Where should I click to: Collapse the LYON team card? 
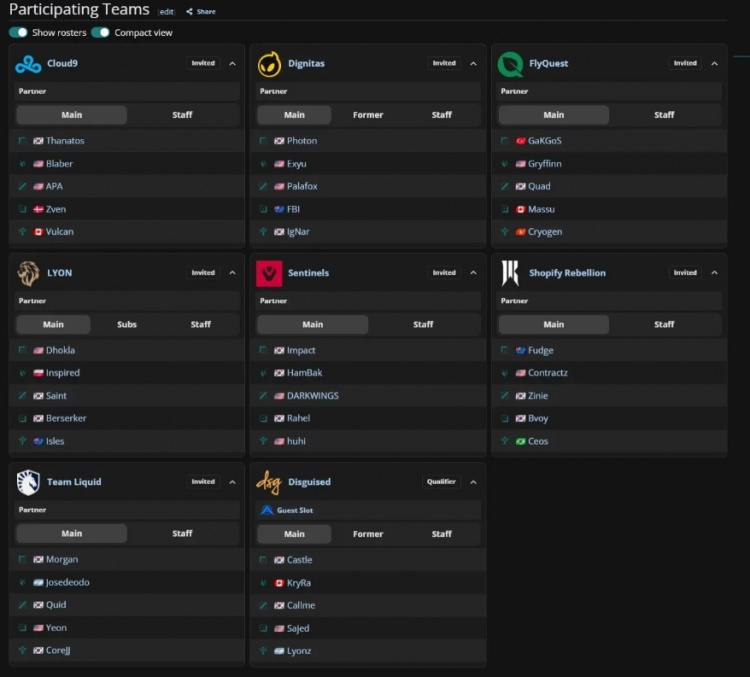point(232,273)
